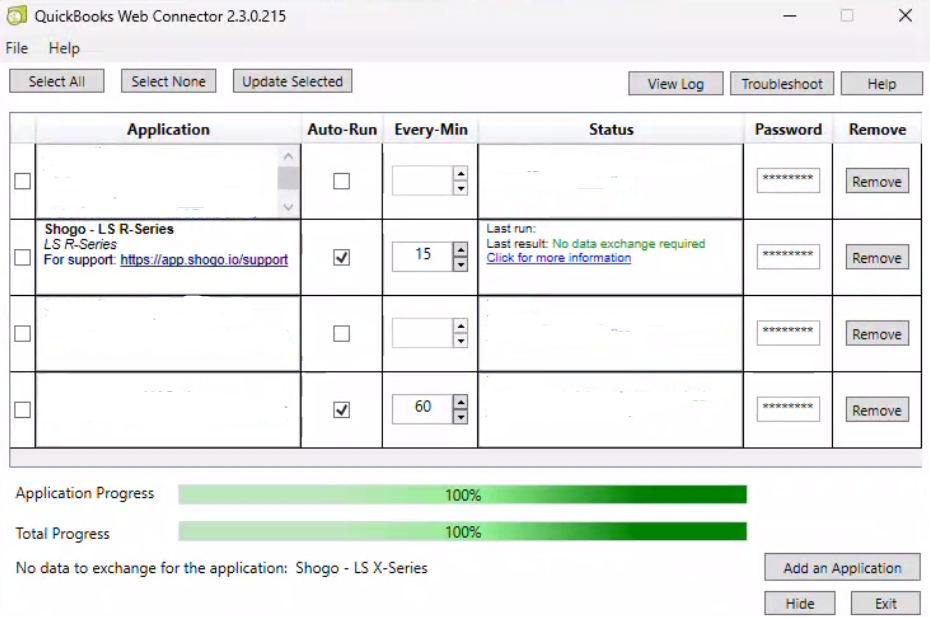This screenshot has height=617, width=930.
Task: Remove the application in the 60-minute row
Action: pos(877,410)
